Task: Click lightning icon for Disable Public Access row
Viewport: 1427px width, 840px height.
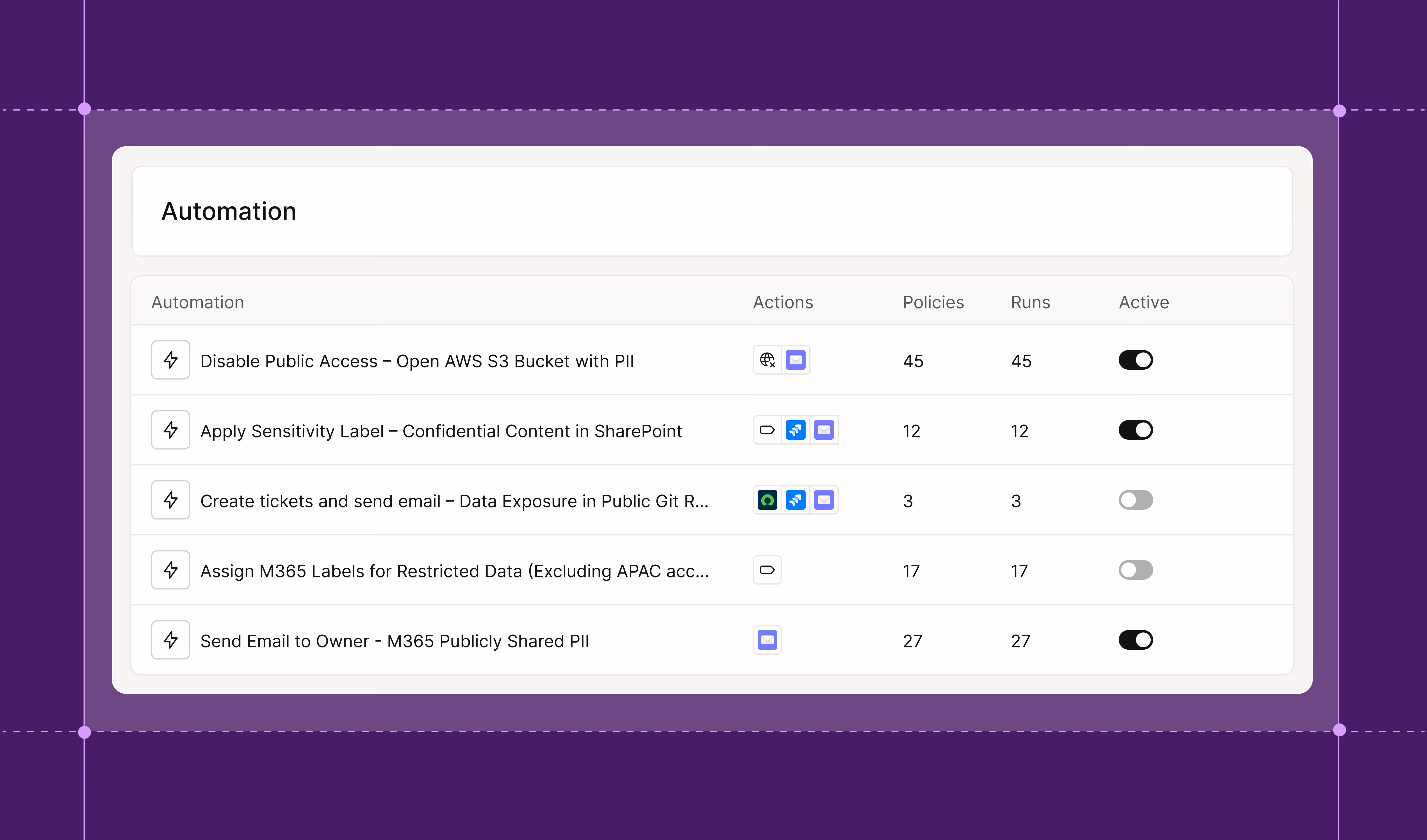Action: [170, 360]
